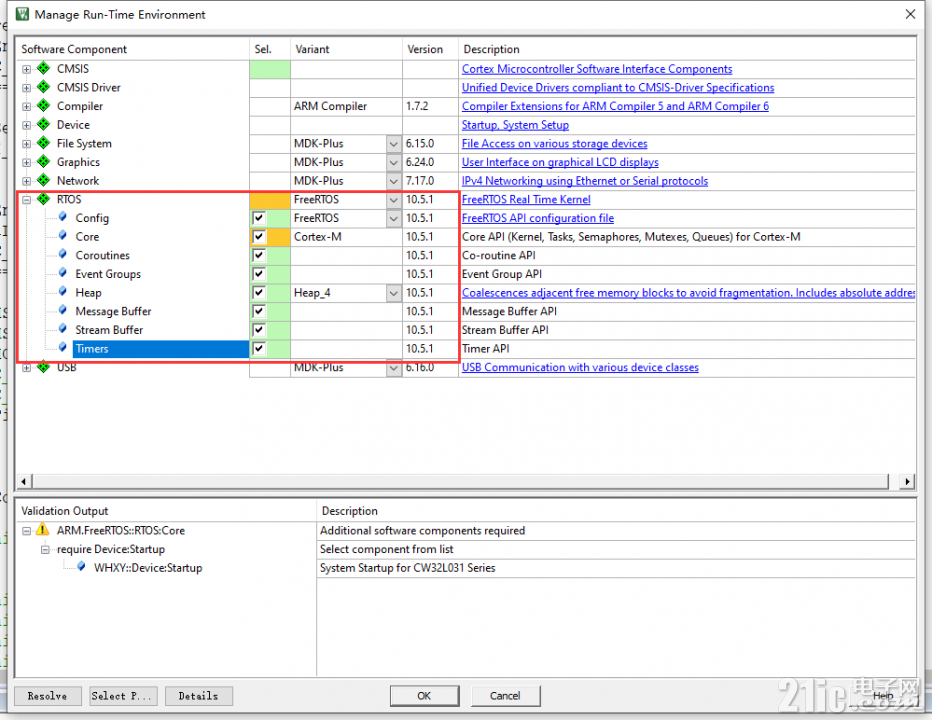The height and width of the screenshot is (720, 932).
Task: Open the USB Communication with various device classes link
Action: [x=580, y=367]
